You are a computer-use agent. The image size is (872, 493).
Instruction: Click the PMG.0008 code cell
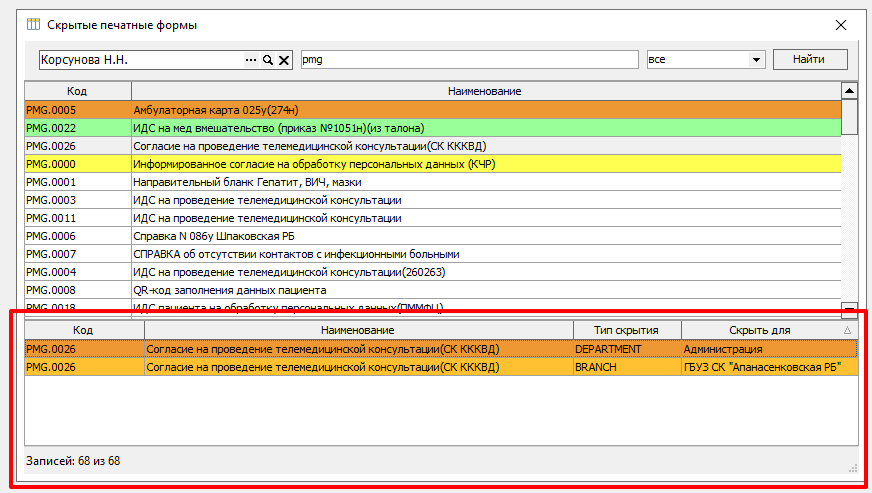(x=77, y=290)
